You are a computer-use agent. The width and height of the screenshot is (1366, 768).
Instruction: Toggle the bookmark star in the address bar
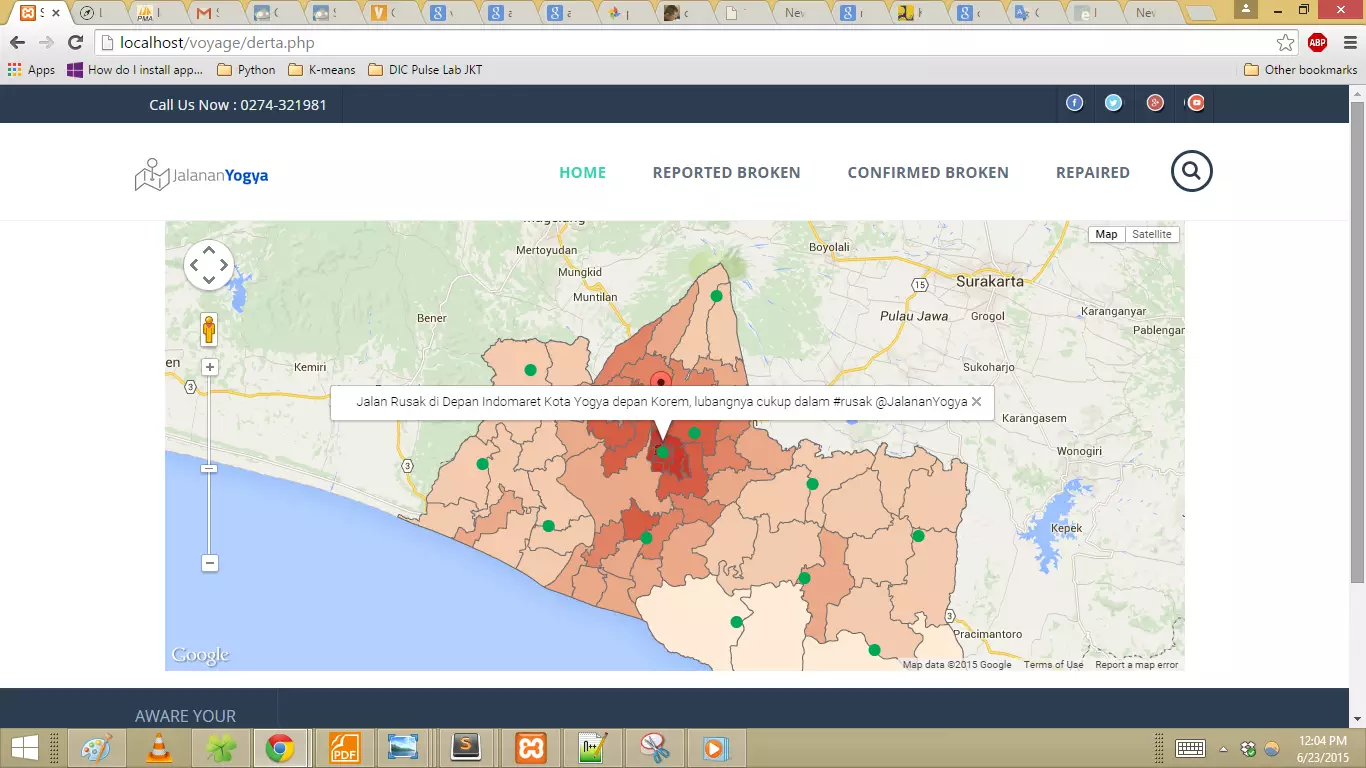[x=1288, y=42]
